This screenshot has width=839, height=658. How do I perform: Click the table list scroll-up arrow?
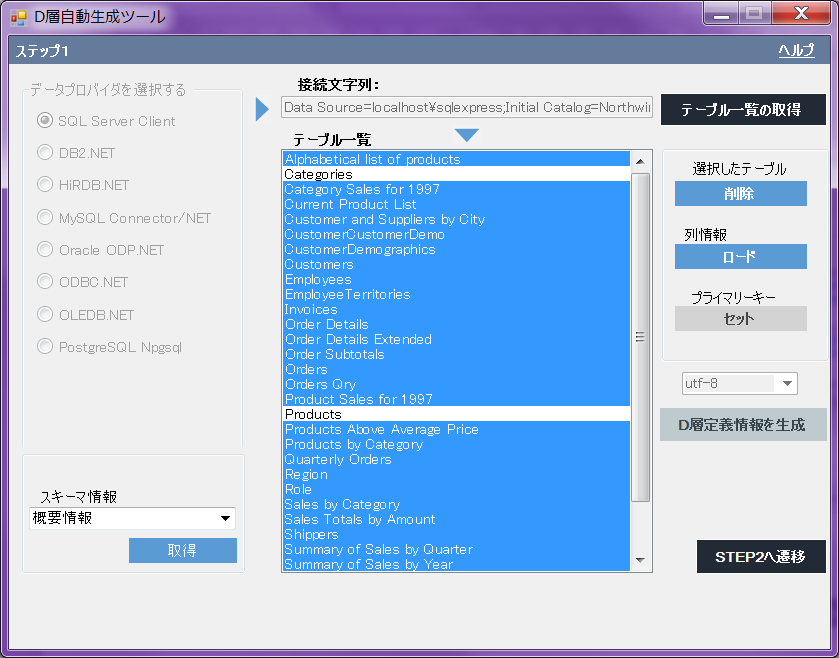[641, 161]
